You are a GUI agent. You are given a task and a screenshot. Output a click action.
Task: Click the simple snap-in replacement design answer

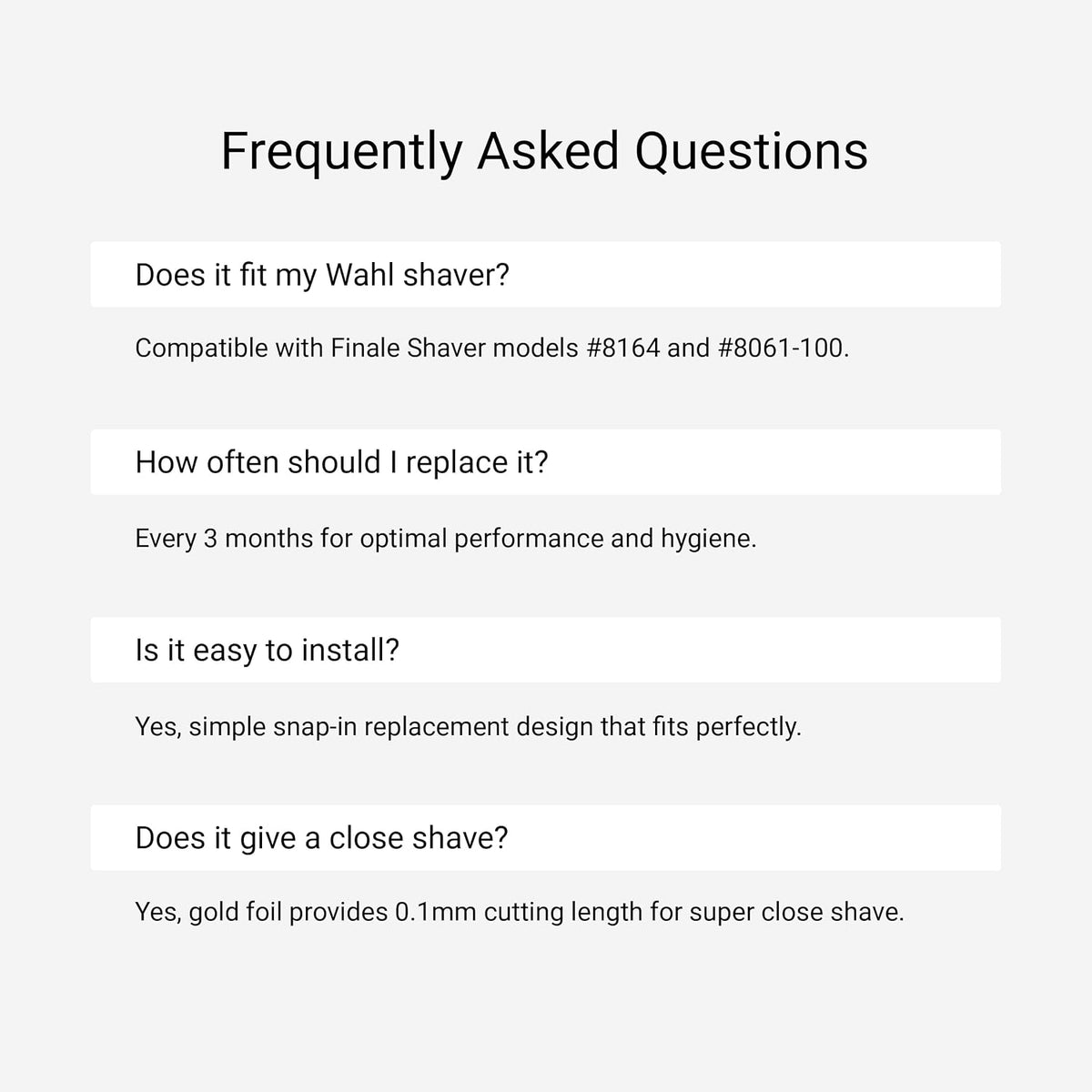tap(468, 727)
